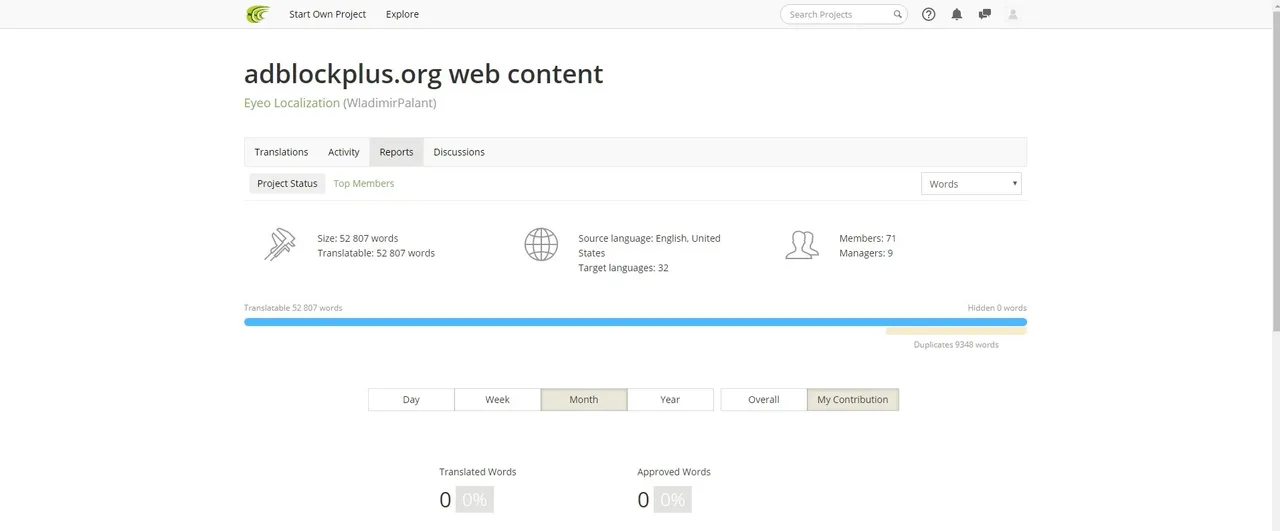Open the user profile avatar

[x=1013, y=14]
